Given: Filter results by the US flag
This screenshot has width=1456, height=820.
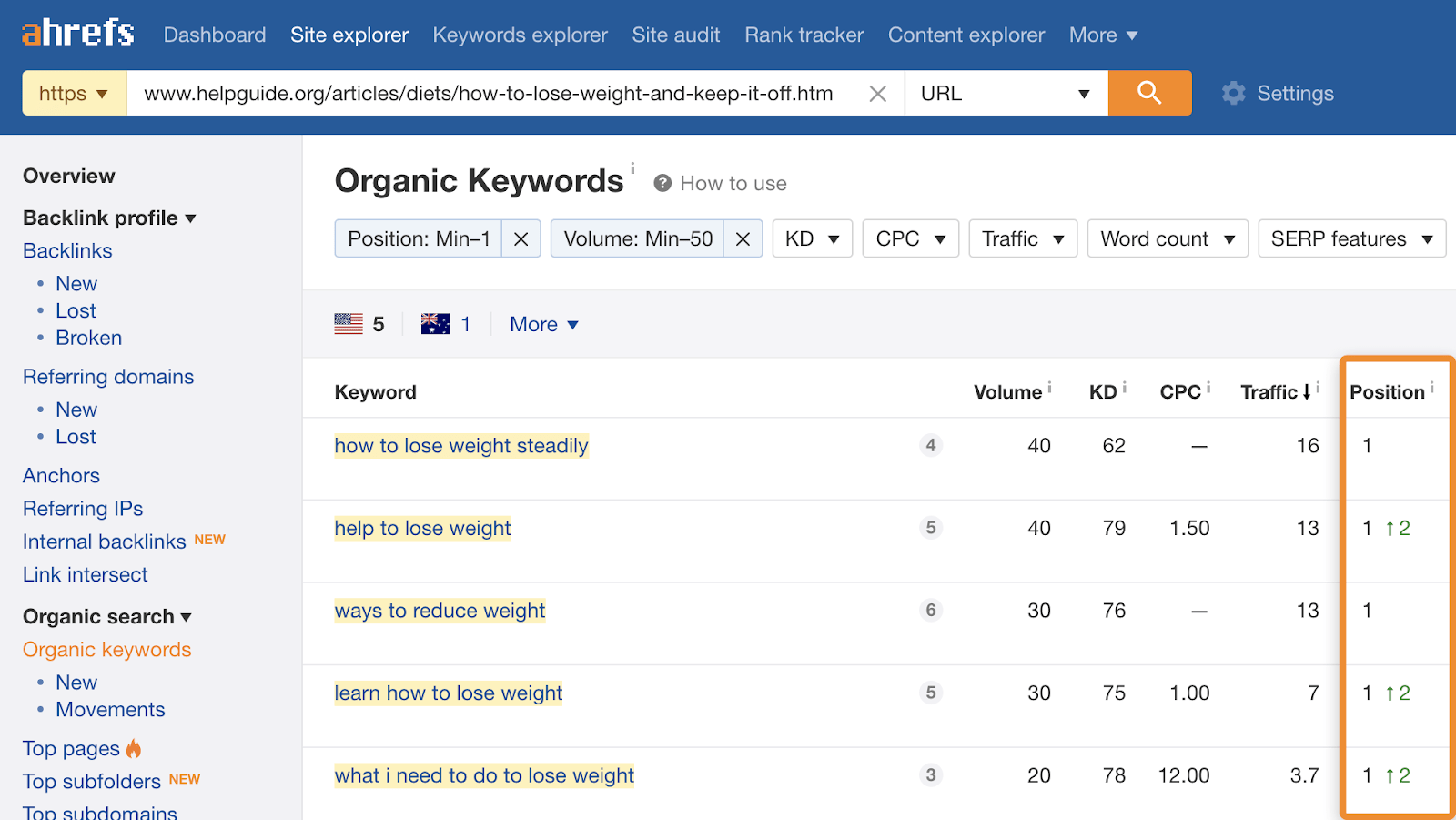Looking at the screenshot, I should [349, 323].
